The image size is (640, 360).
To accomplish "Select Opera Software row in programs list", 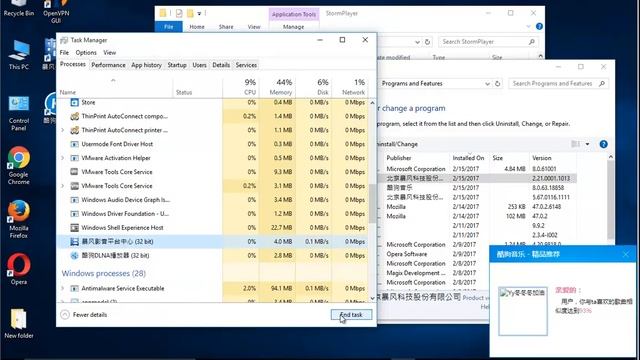I will [476, 254].
